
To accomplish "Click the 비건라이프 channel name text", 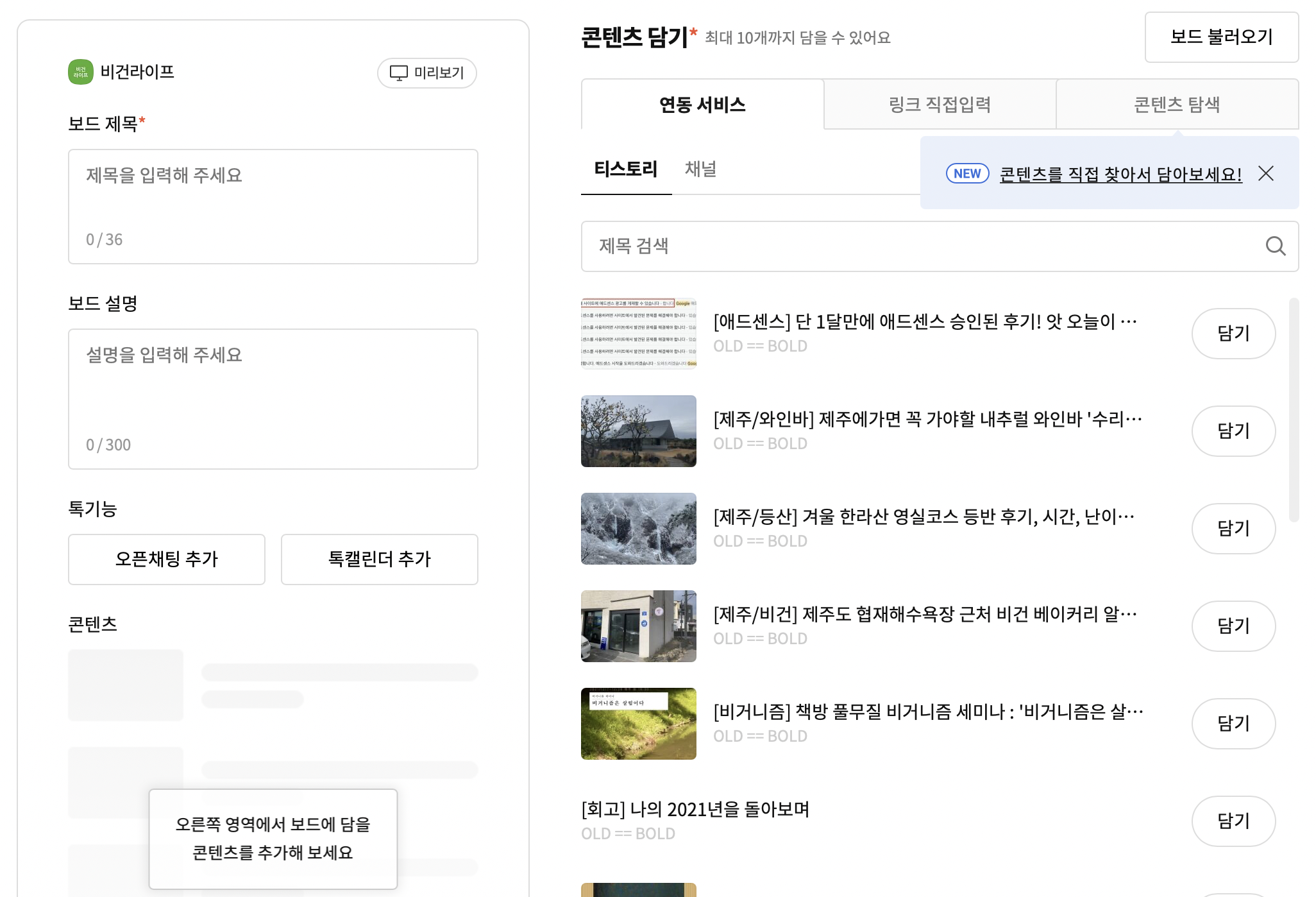I will click(x=137, y=72).
